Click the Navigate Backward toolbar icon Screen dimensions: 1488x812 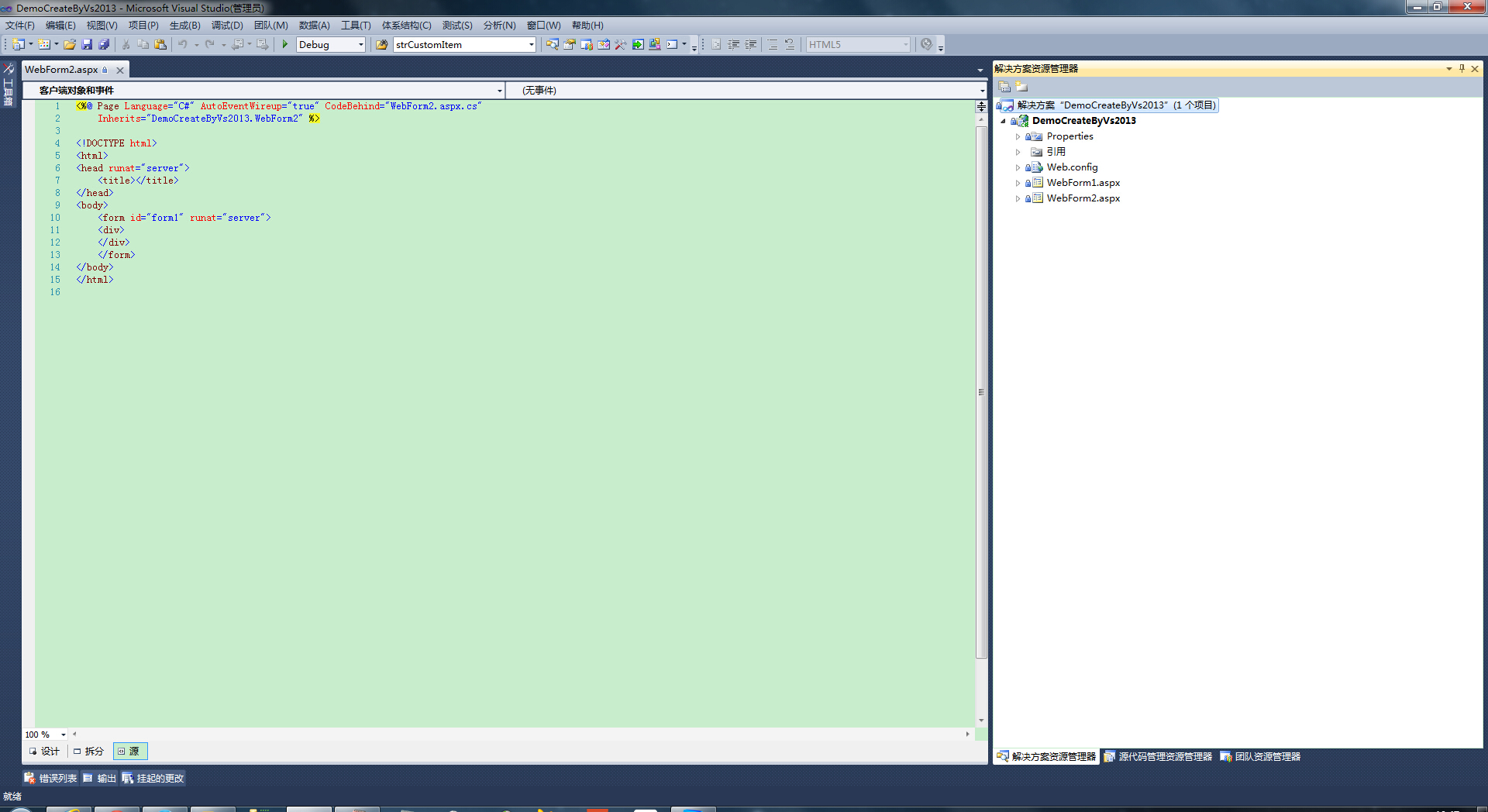[x=237, y=44]
